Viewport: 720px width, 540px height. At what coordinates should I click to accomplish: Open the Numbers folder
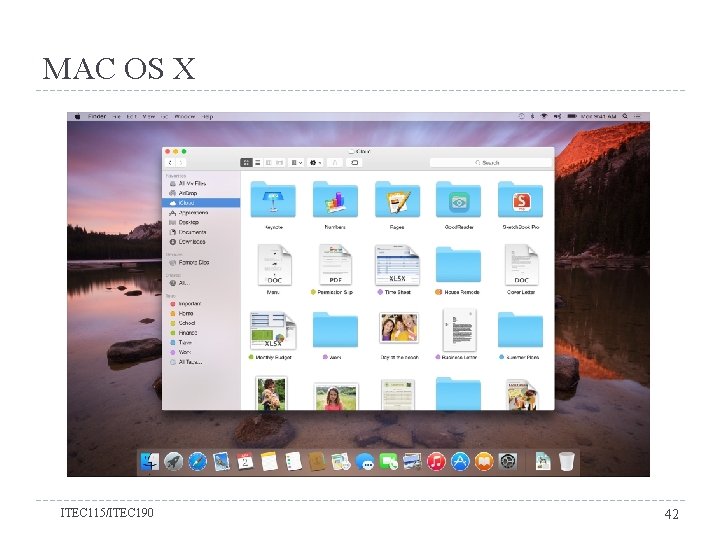(335, 199)
